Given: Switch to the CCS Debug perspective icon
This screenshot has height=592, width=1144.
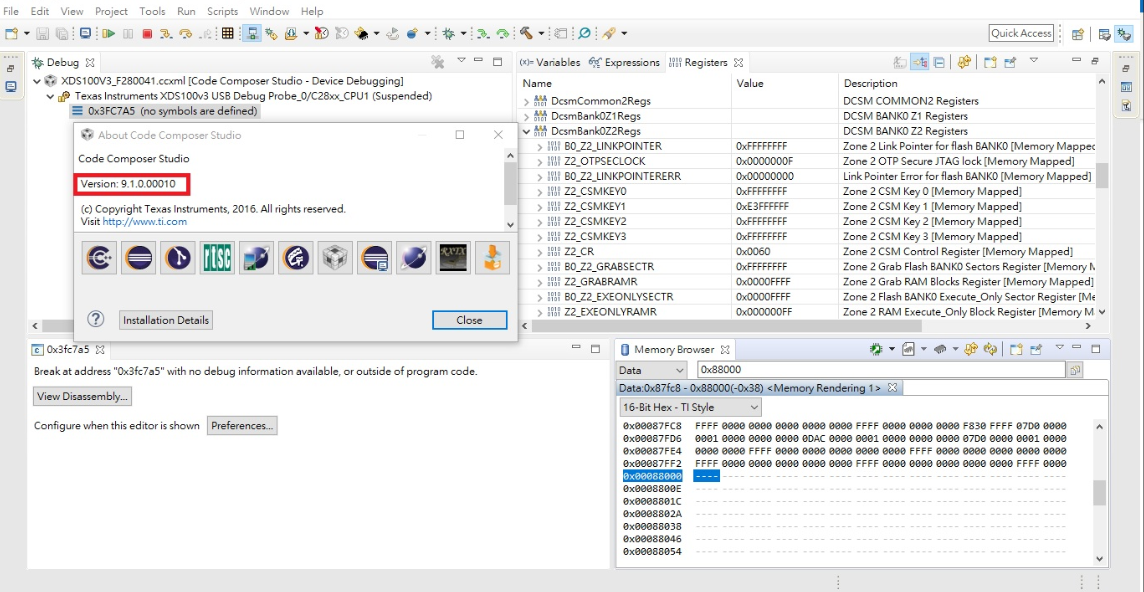Looking at the screenshot, I should click(1124, 34).
